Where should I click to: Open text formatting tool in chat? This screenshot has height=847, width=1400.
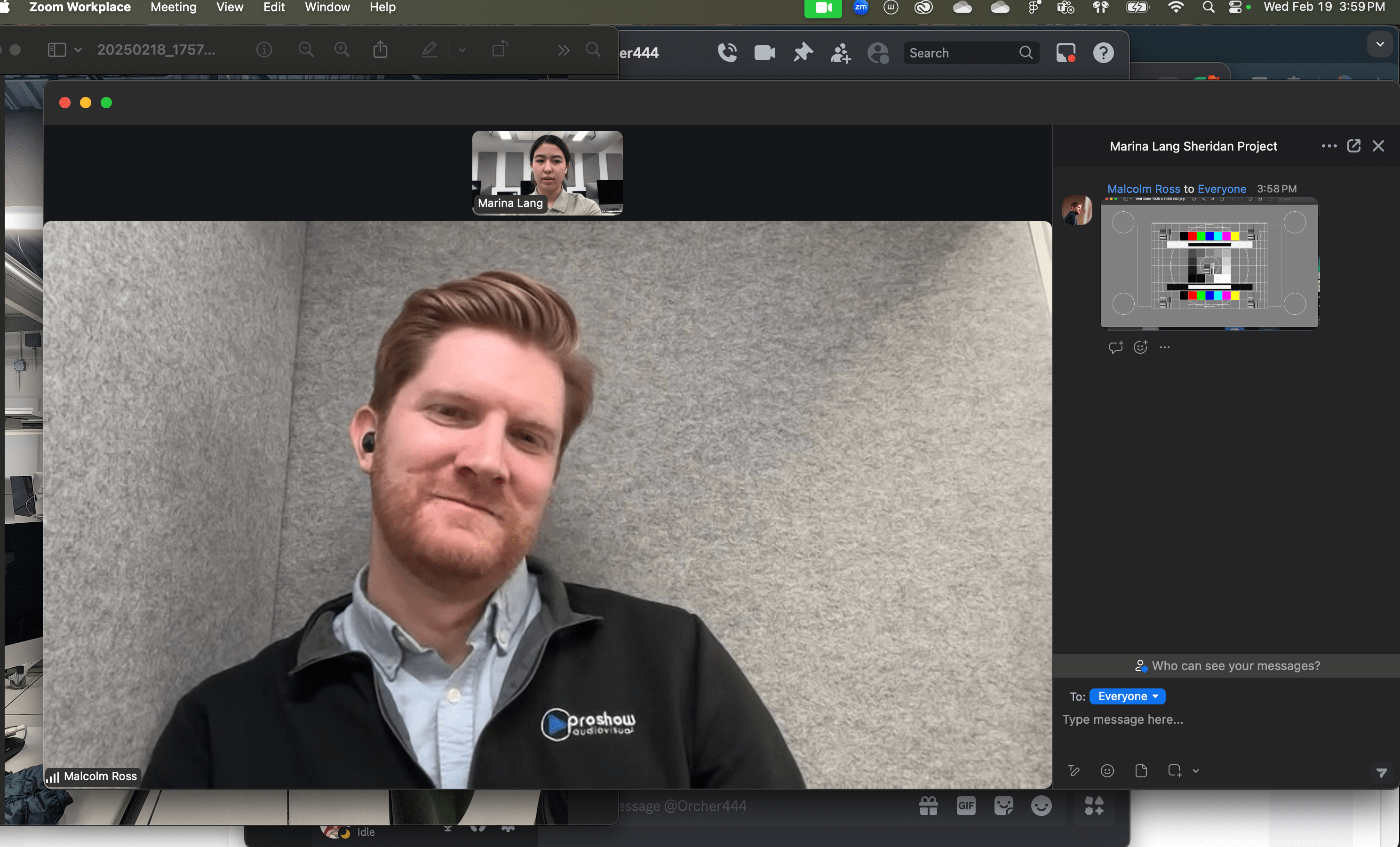[1074, 771]
